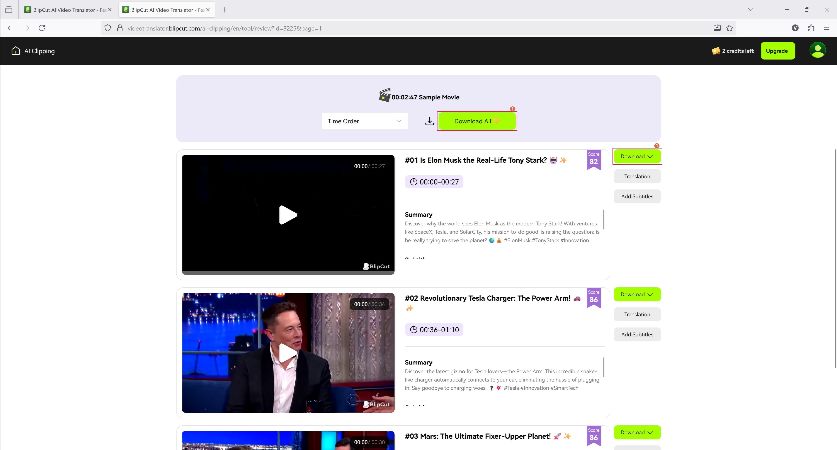Select the second browser tab
Image resolution: width=837 pixels, height=450 pixels.
pos(166,10)
